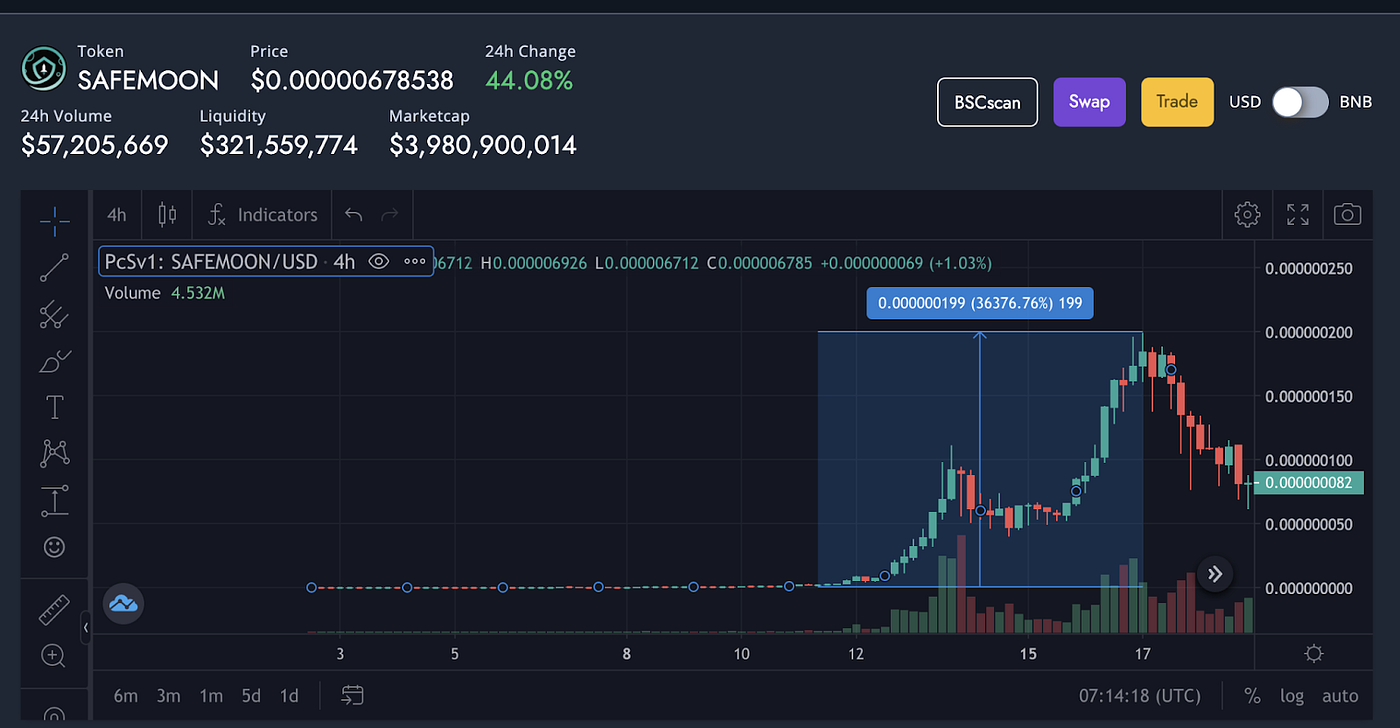
Task: Set chart range to 1m
Action: [211, 696]
